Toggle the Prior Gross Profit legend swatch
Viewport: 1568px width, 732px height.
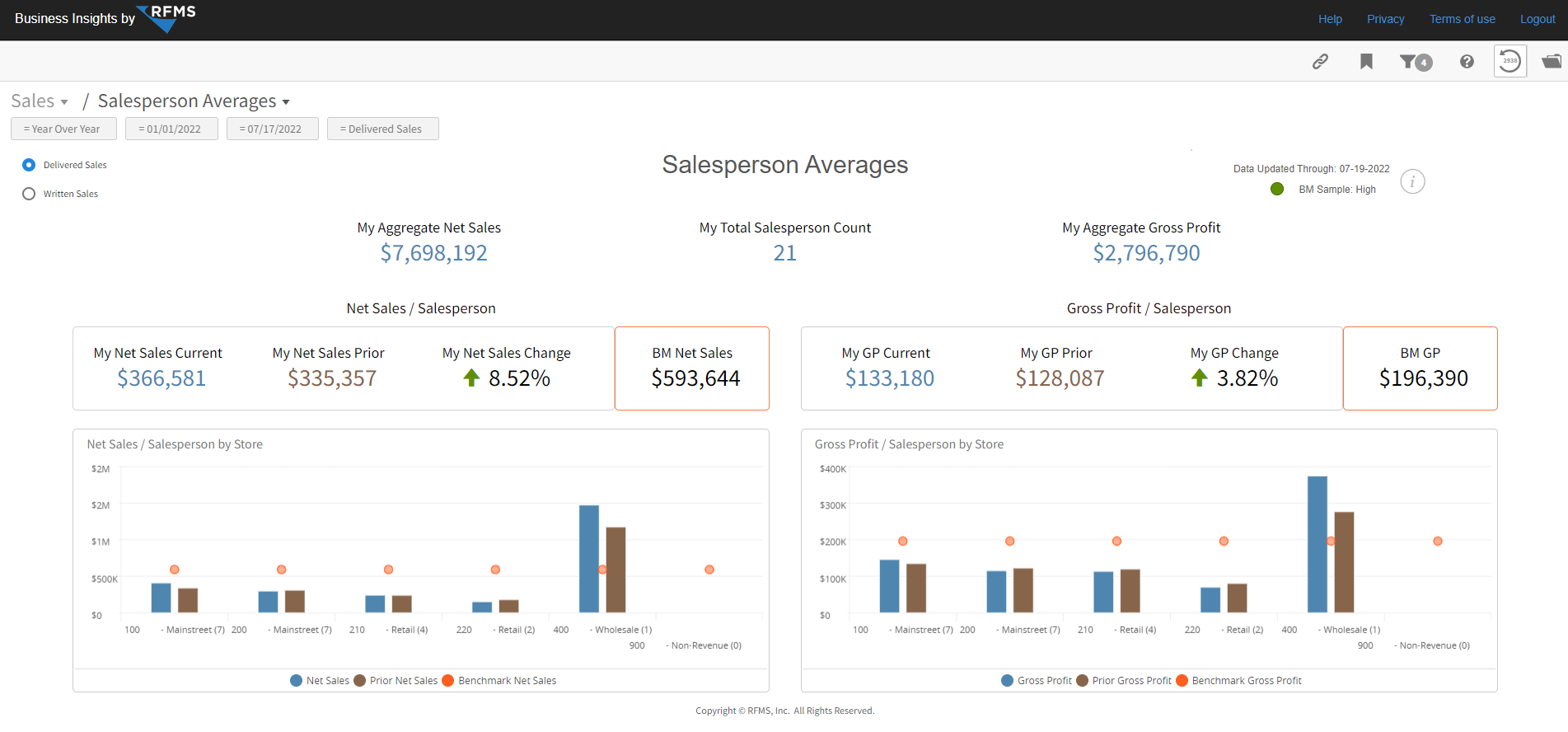[1082, 681]
